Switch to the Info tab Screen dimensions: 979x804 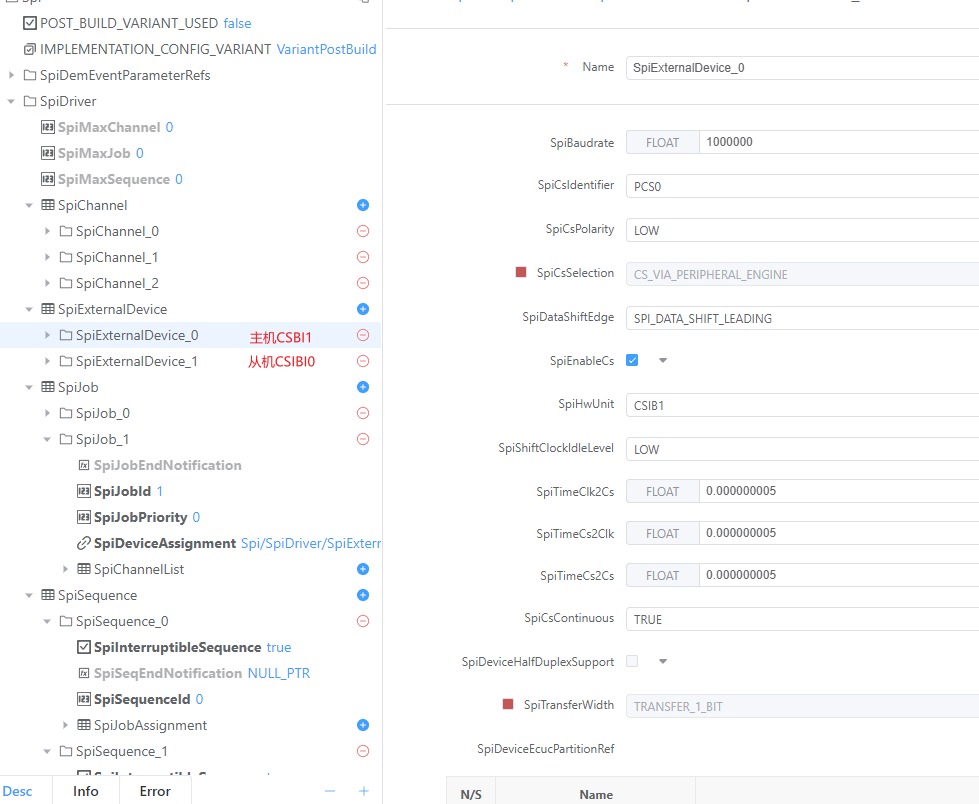pos(86,792)
